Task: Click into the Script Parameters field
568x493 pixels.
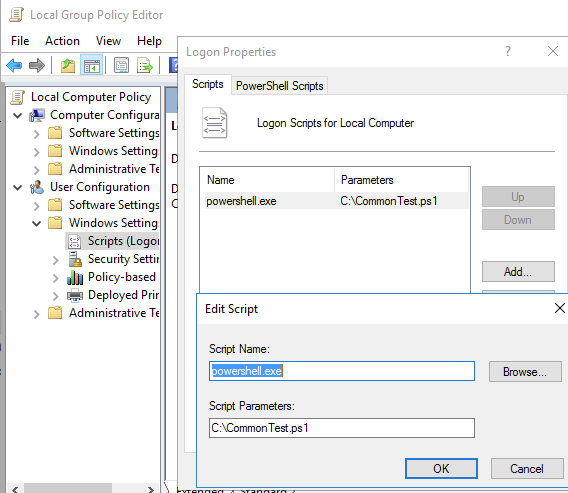Action: [x=342, y=428]
